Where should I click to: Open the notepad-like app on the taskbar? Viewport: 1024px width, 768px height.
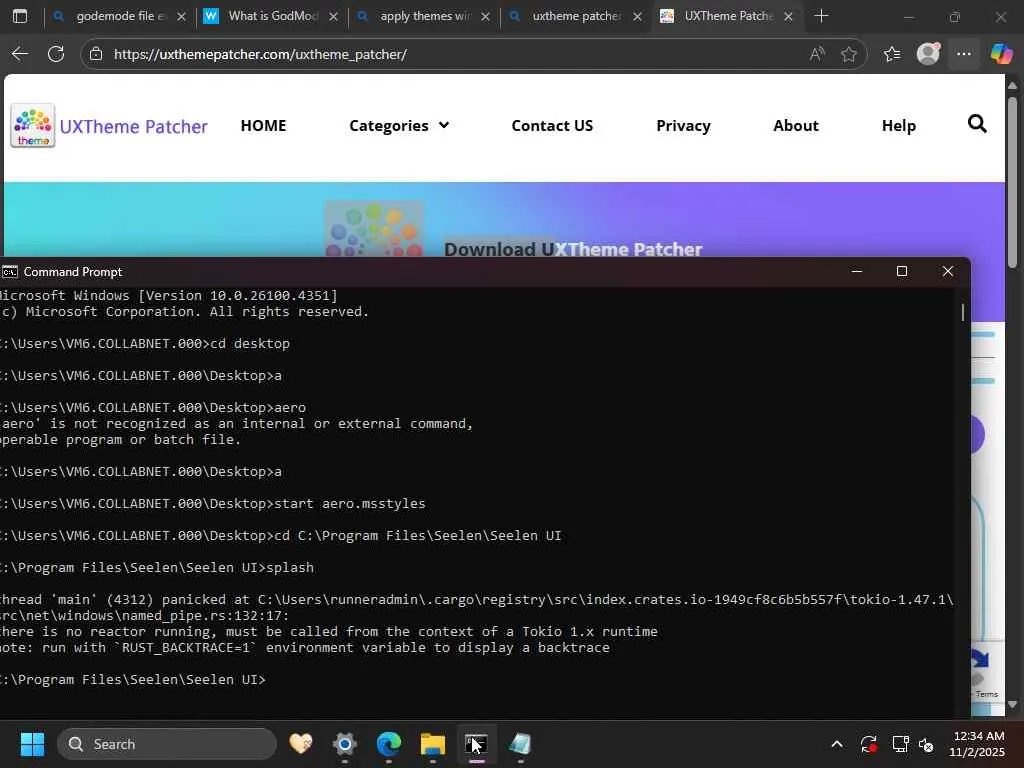pyautogui.click(x=520, y=744)
